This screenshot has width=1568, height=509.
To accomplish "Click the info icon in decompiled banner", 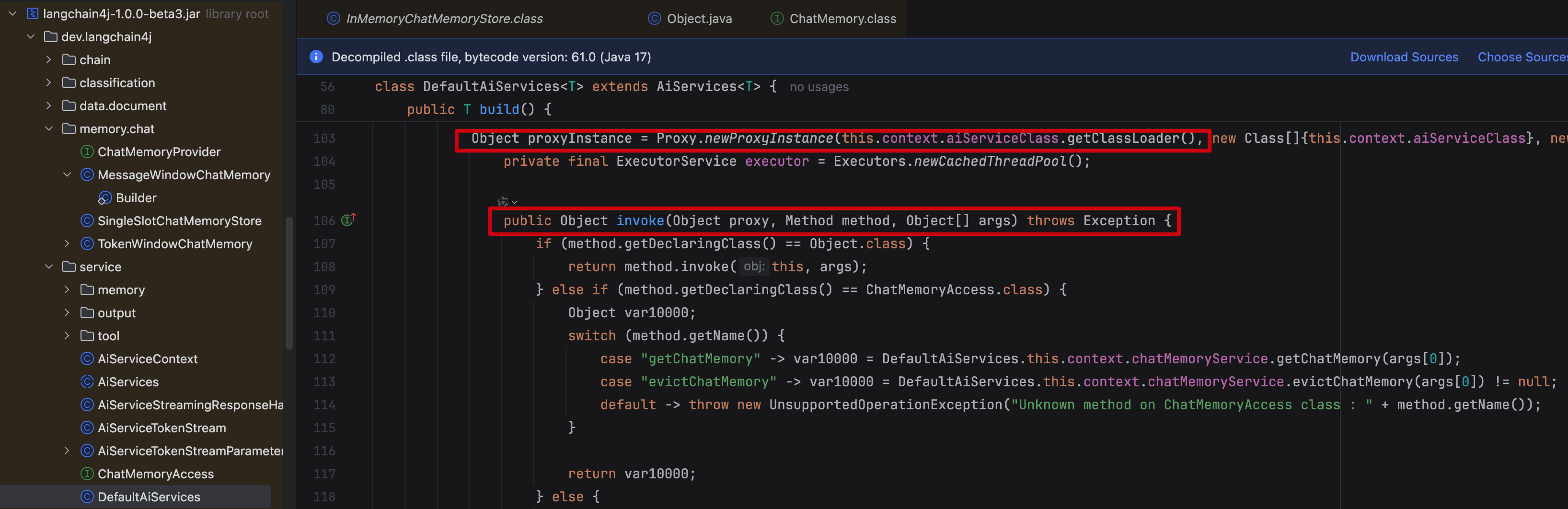I will click(316, 57).
